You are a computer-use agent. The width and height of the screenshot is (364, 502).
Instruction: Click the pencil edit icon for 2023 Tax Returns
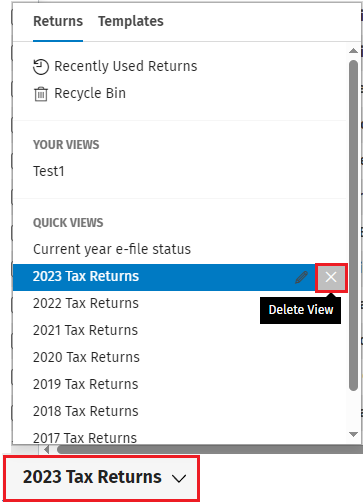point(301,277)
